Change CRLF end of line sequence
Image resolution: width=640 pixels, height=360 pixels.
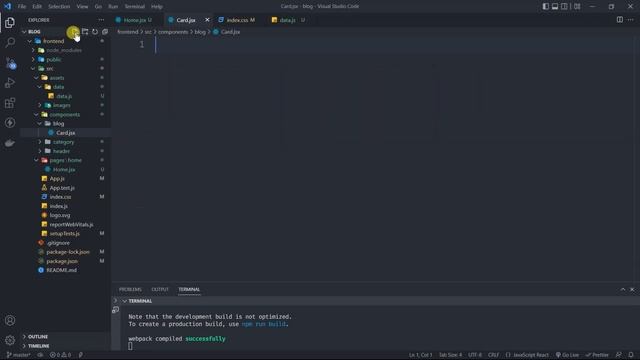tap(493, 355)
